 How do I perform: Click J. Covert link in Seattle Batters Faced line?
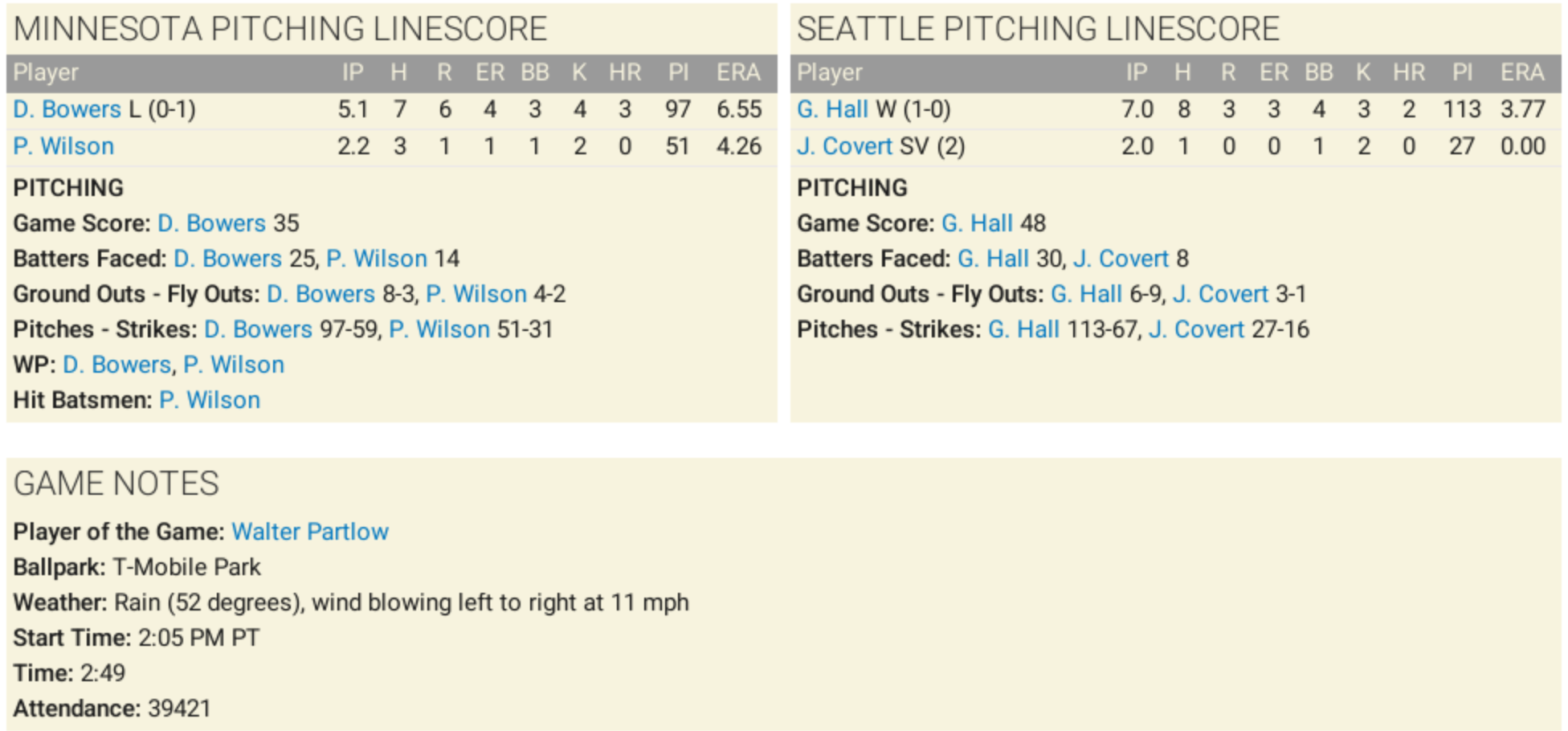(1121, 259)
